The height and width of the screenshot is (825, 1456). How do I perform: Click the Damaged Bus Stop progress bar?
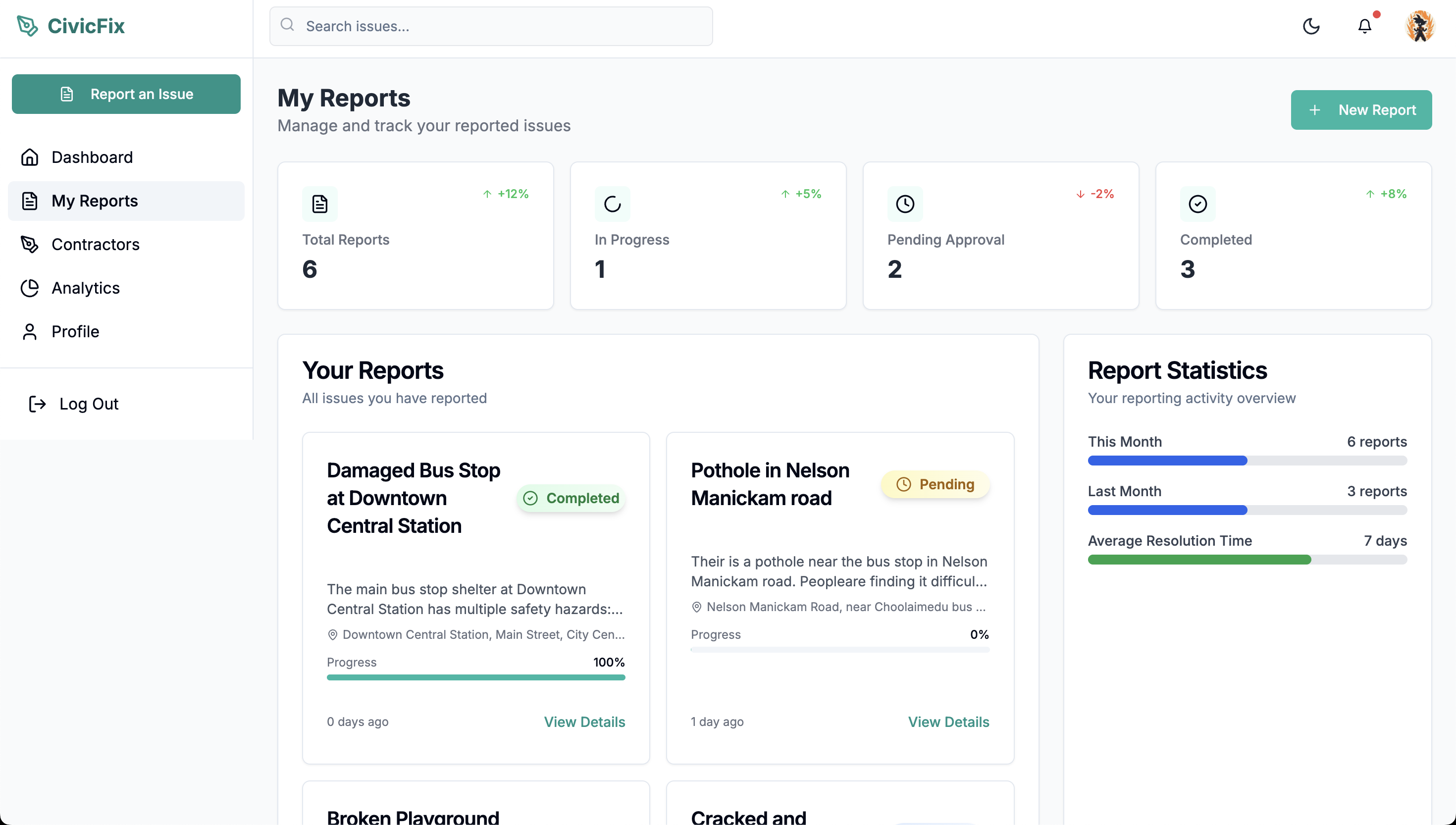pos(476,677)
